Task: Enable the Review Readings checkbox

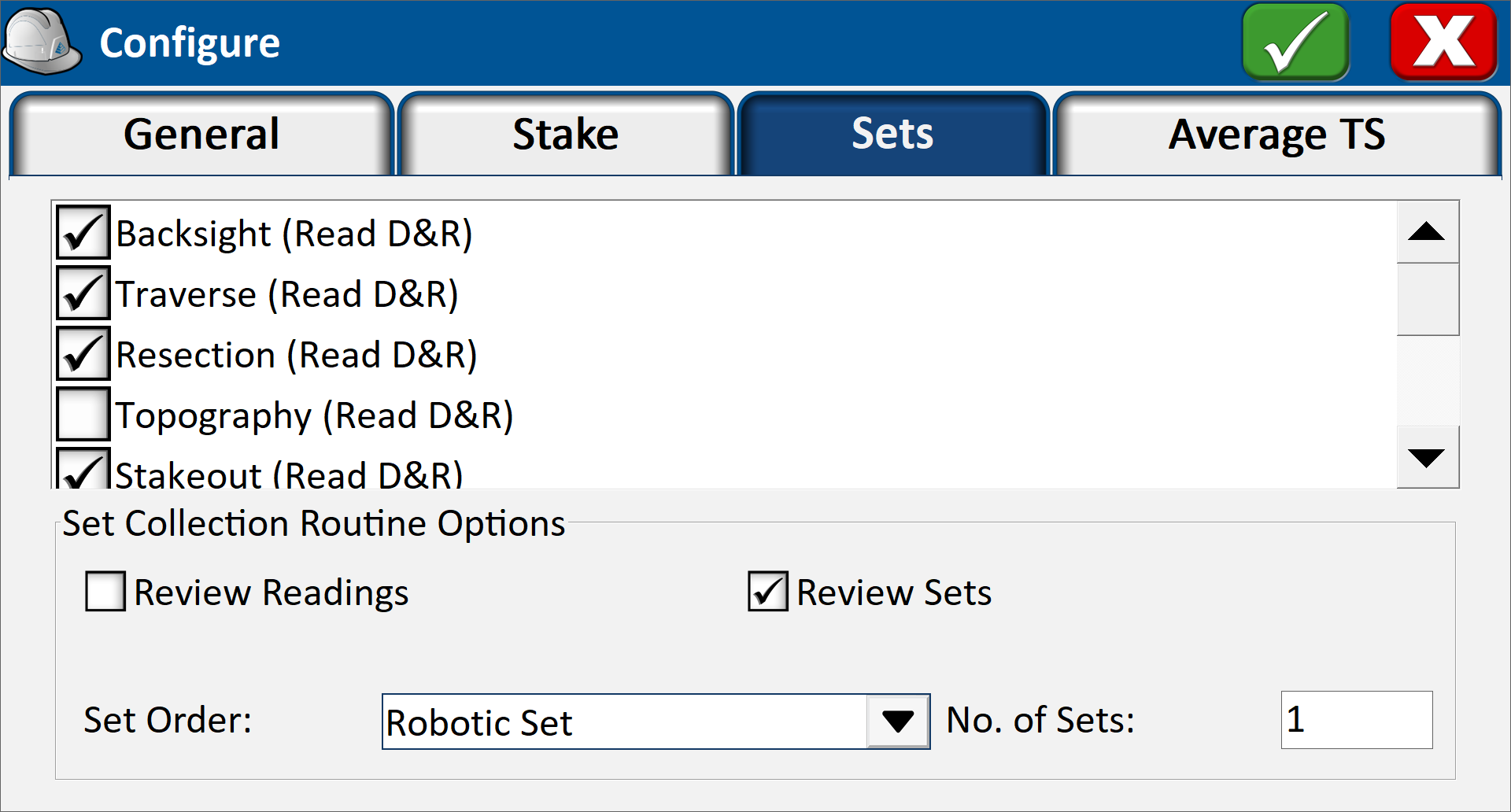Action: (x=105, y=592)
